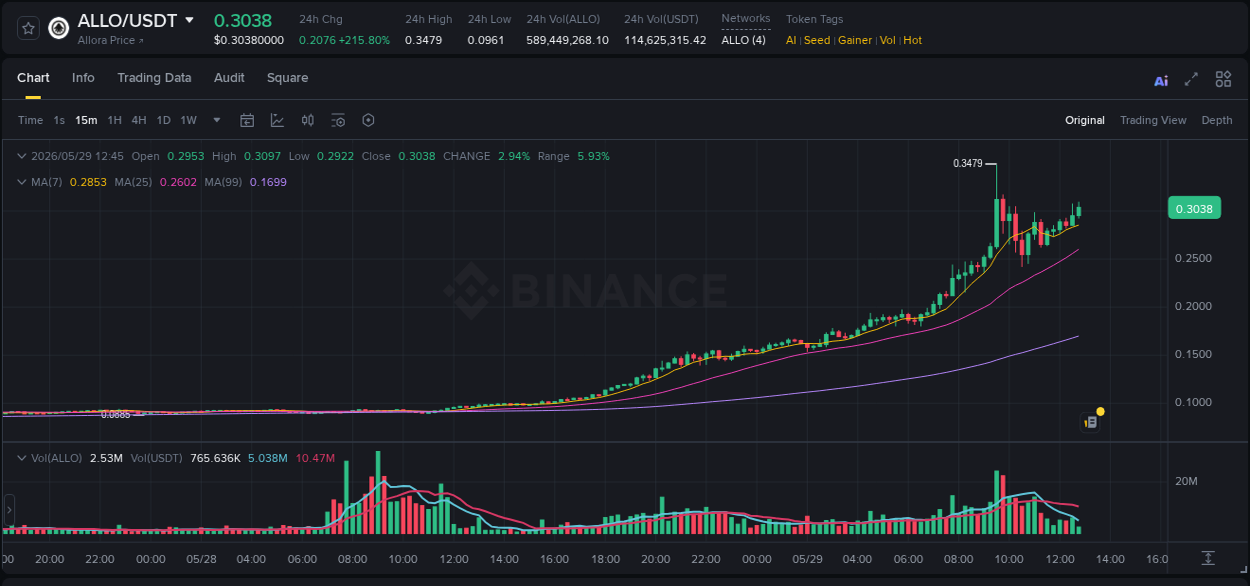This screenshot has width=1250, height=586.
Task: Select the Seed token tag
Action: (x=817, y=41)
